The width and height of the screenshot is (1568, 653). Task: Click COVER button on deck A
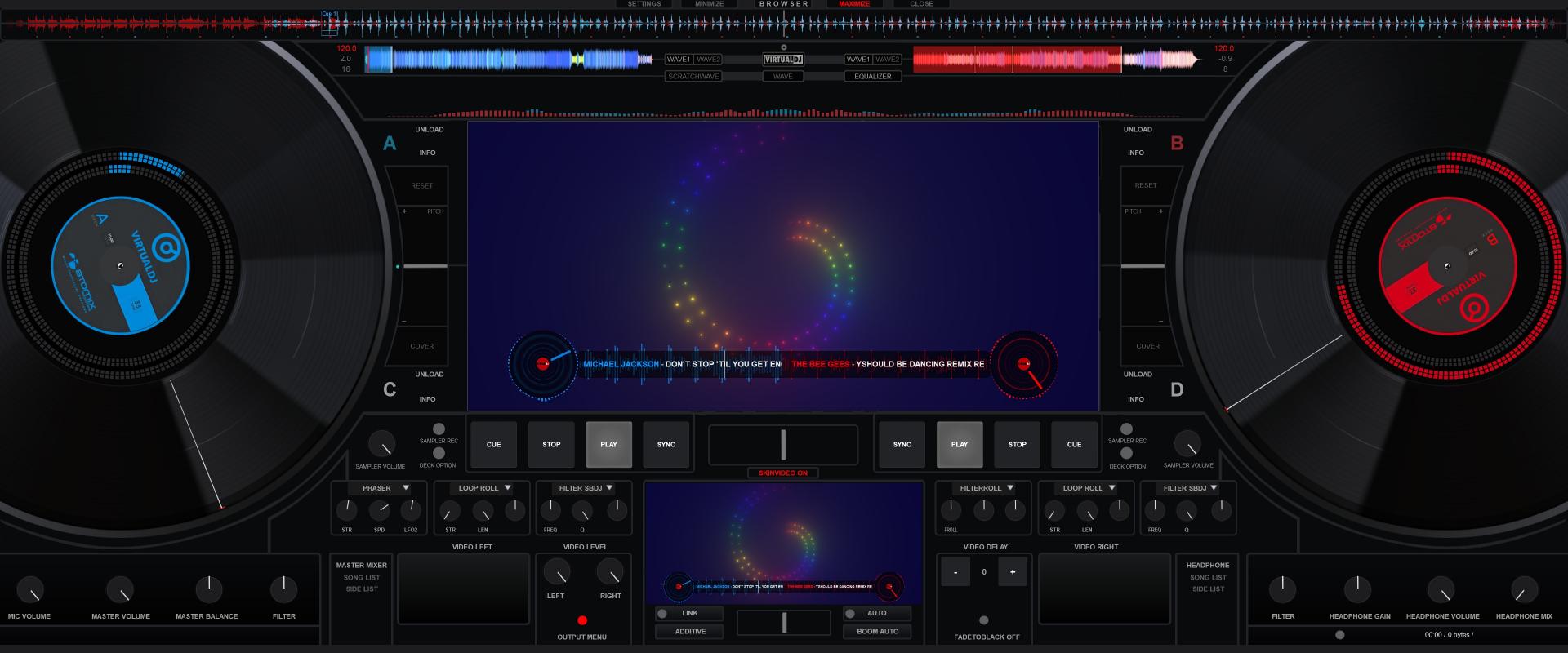(x=422, y=346)
